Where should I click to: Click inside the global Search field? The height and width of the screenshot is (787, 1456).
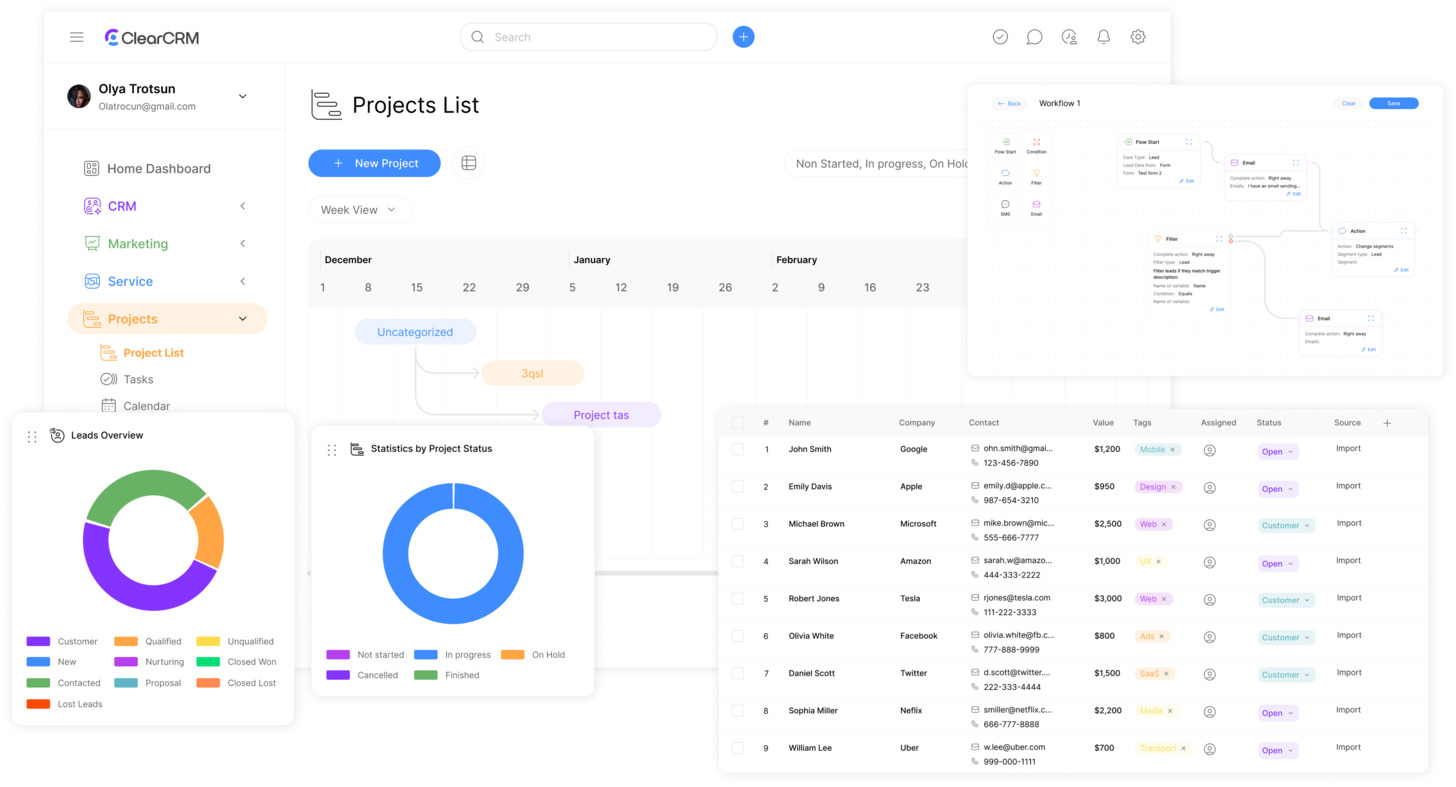(588, 36)
